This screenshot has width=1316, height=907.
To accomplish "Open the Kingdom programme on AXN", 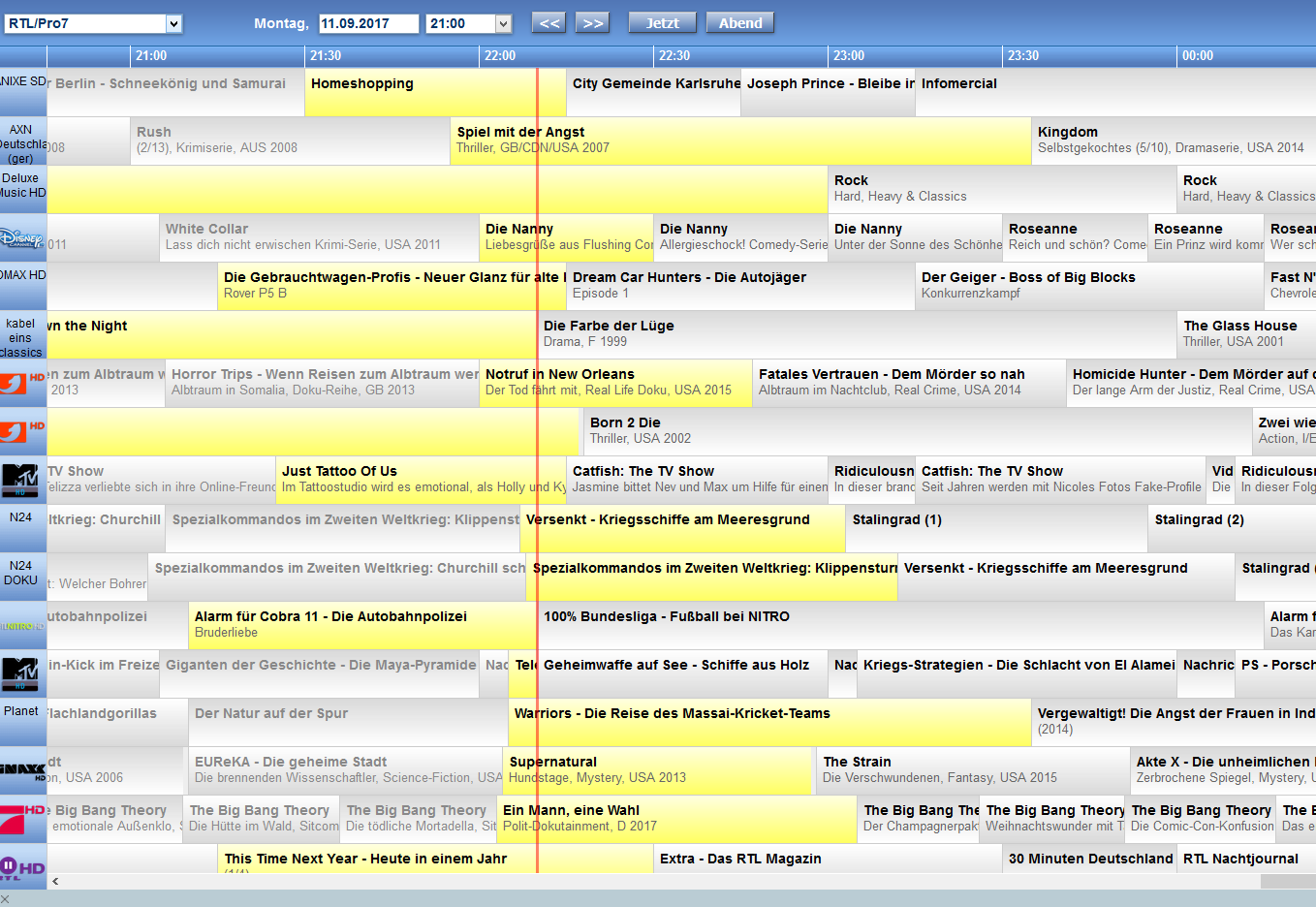I will [1174, 141].
